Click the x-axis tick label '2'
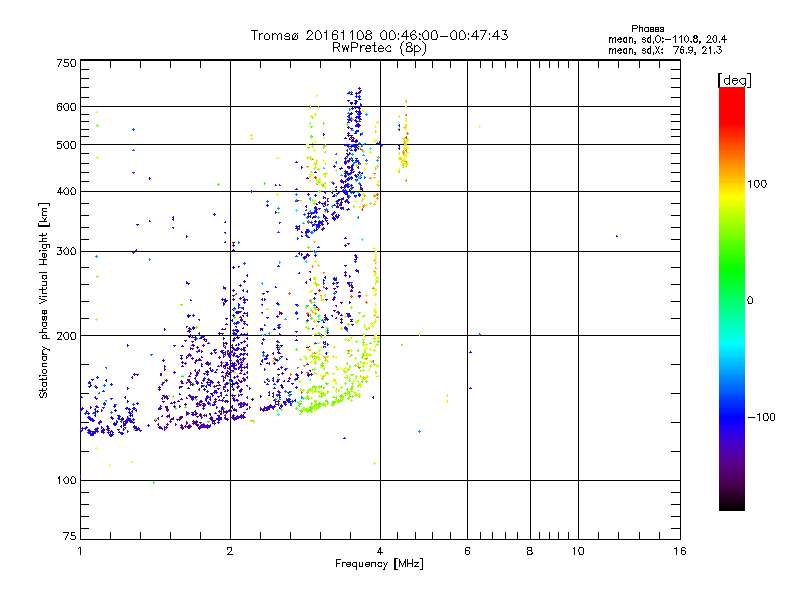This screenshot has height=600, width=800. click(230, 551)
